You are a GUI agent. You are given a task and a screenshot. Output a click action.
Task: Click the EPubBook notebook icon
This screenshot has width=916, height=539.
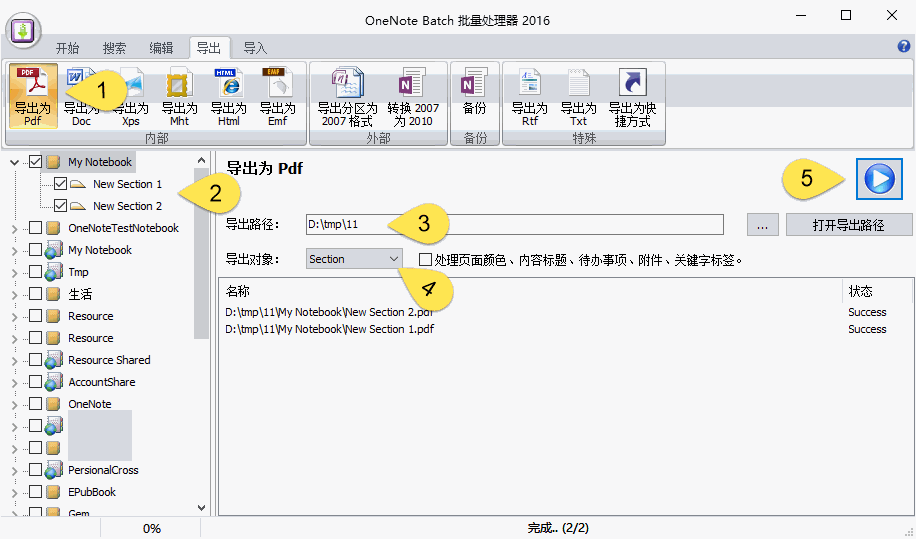(x=54, y=492)
